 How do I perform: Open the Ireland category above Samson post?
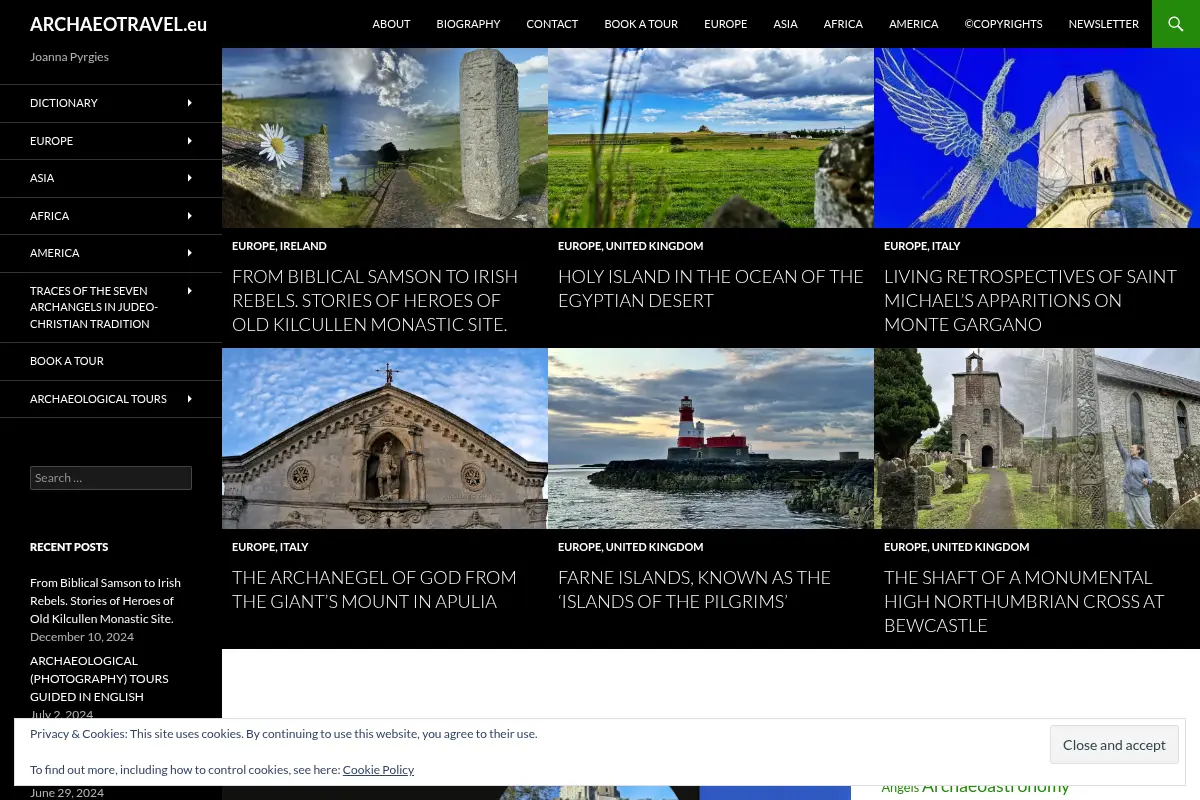click(303, 246)
